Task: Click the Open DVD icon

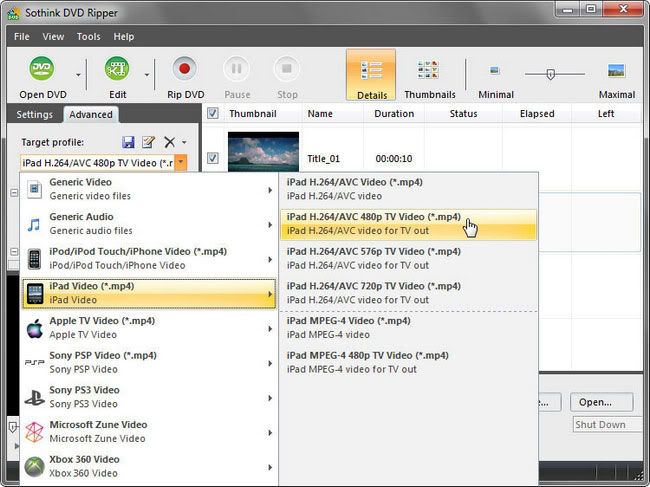Action: [42, 70]
